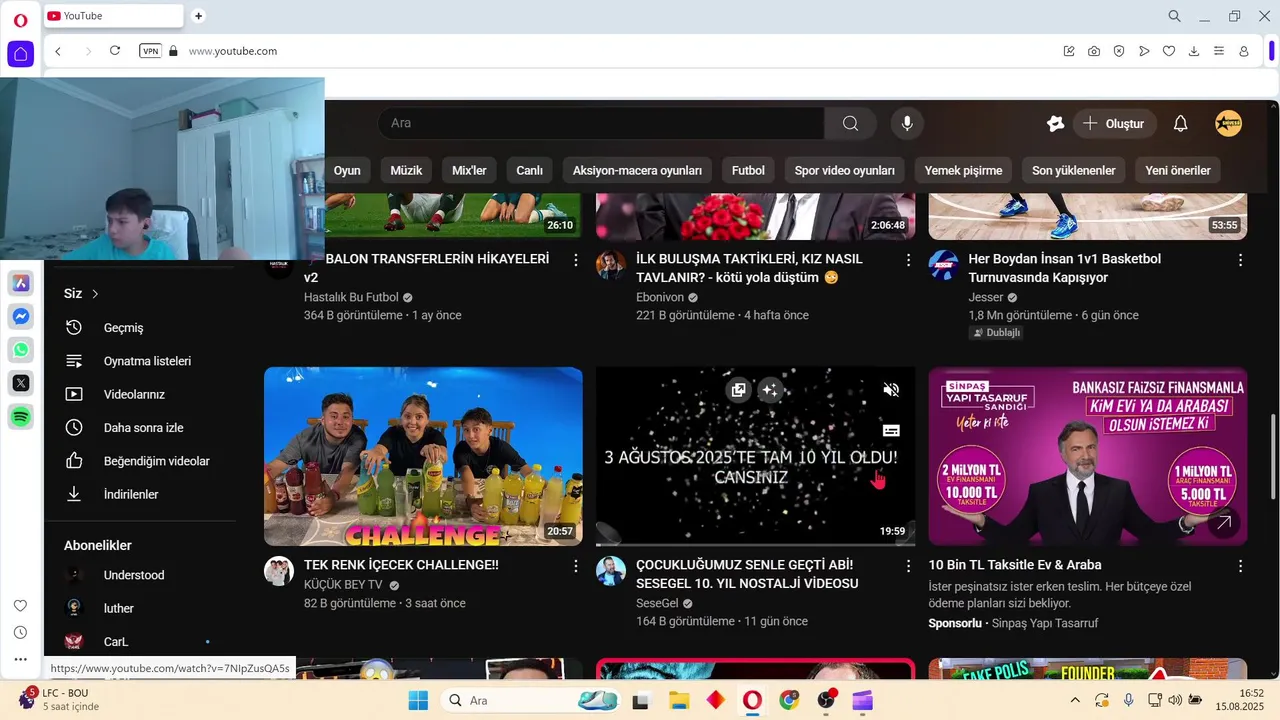This screenshot has width=1280, height=720.
Task: Open 'Beğendiğim videolar' in sidebar
Action: (x=140, y=461)
